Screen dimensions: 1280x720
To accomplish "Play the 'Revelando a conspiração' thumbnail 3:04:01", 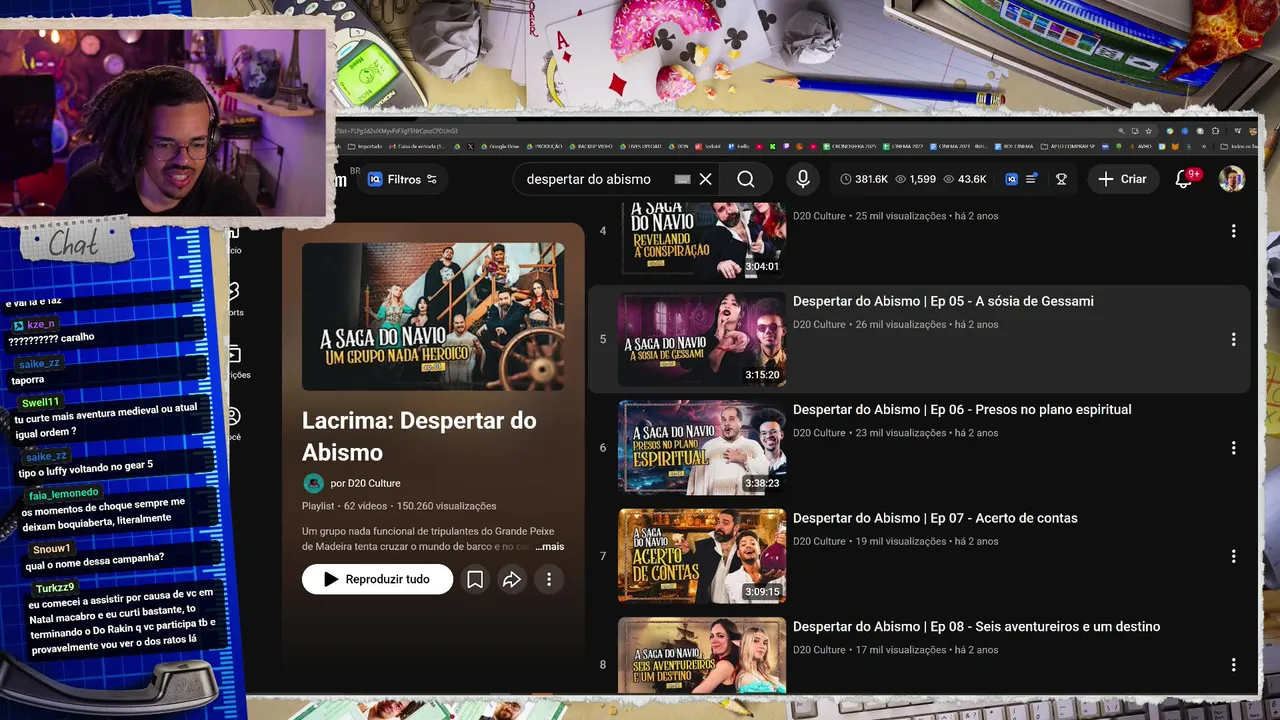I will [702, 238].
